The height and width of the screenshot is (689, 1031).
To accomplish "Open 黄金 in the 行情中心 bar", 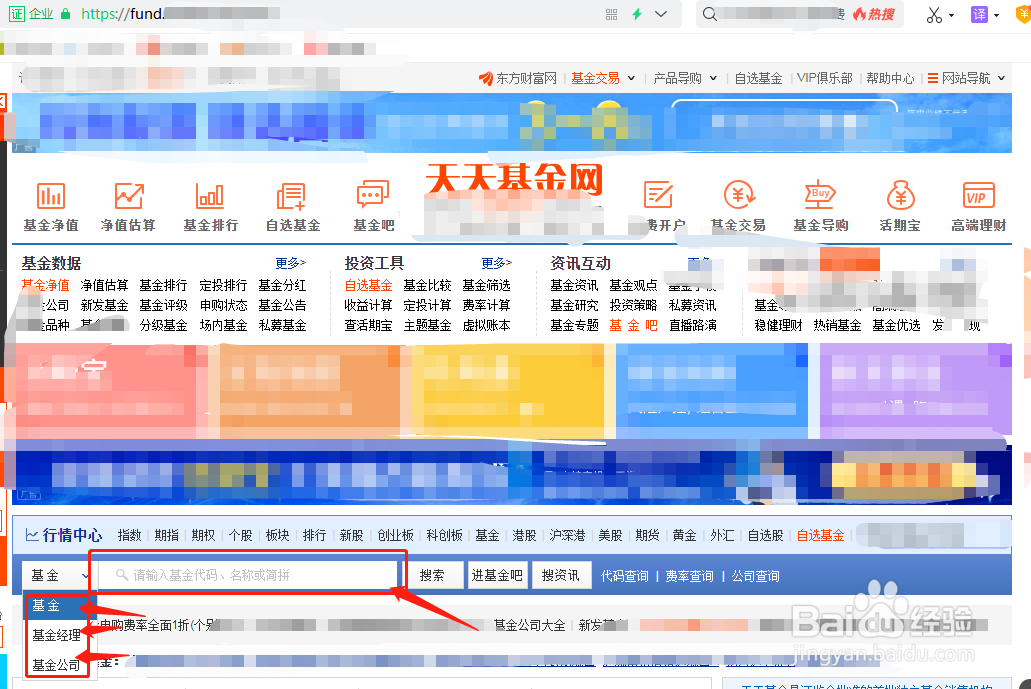I will click(684, 535).
